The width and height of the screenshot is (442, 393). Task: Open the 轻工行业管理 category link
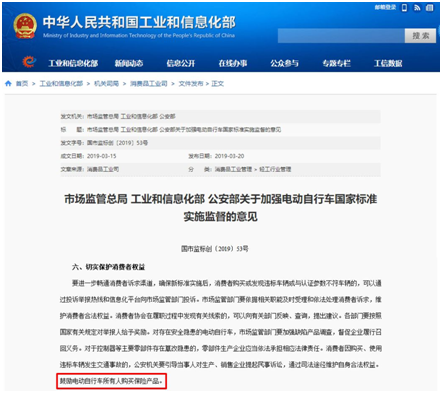[x=275, y=169]
